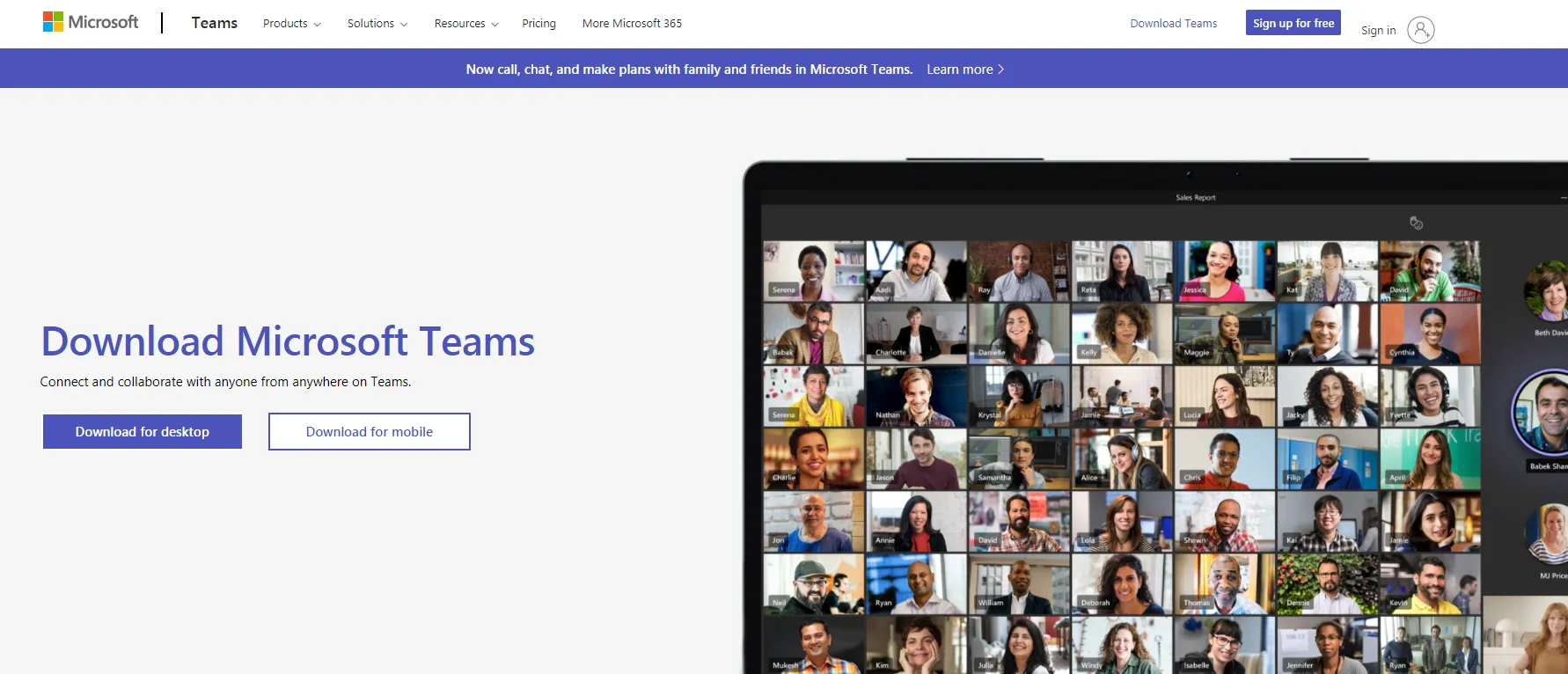Expand the Resources dropdown menu

pos(466,24)
